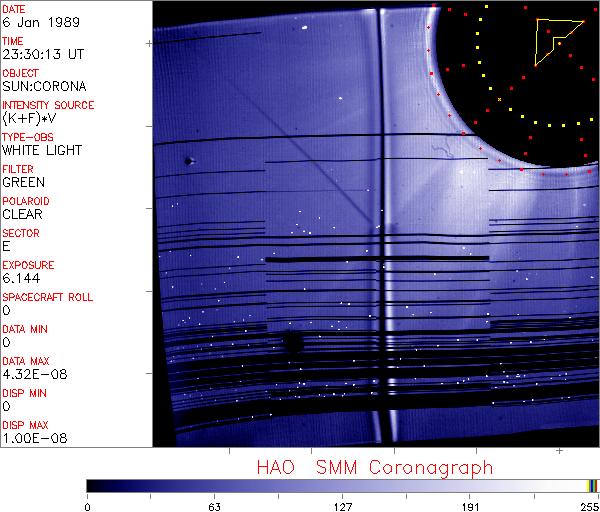Click the small dark spot artifact in the upper left

click(x=188, y=160)
